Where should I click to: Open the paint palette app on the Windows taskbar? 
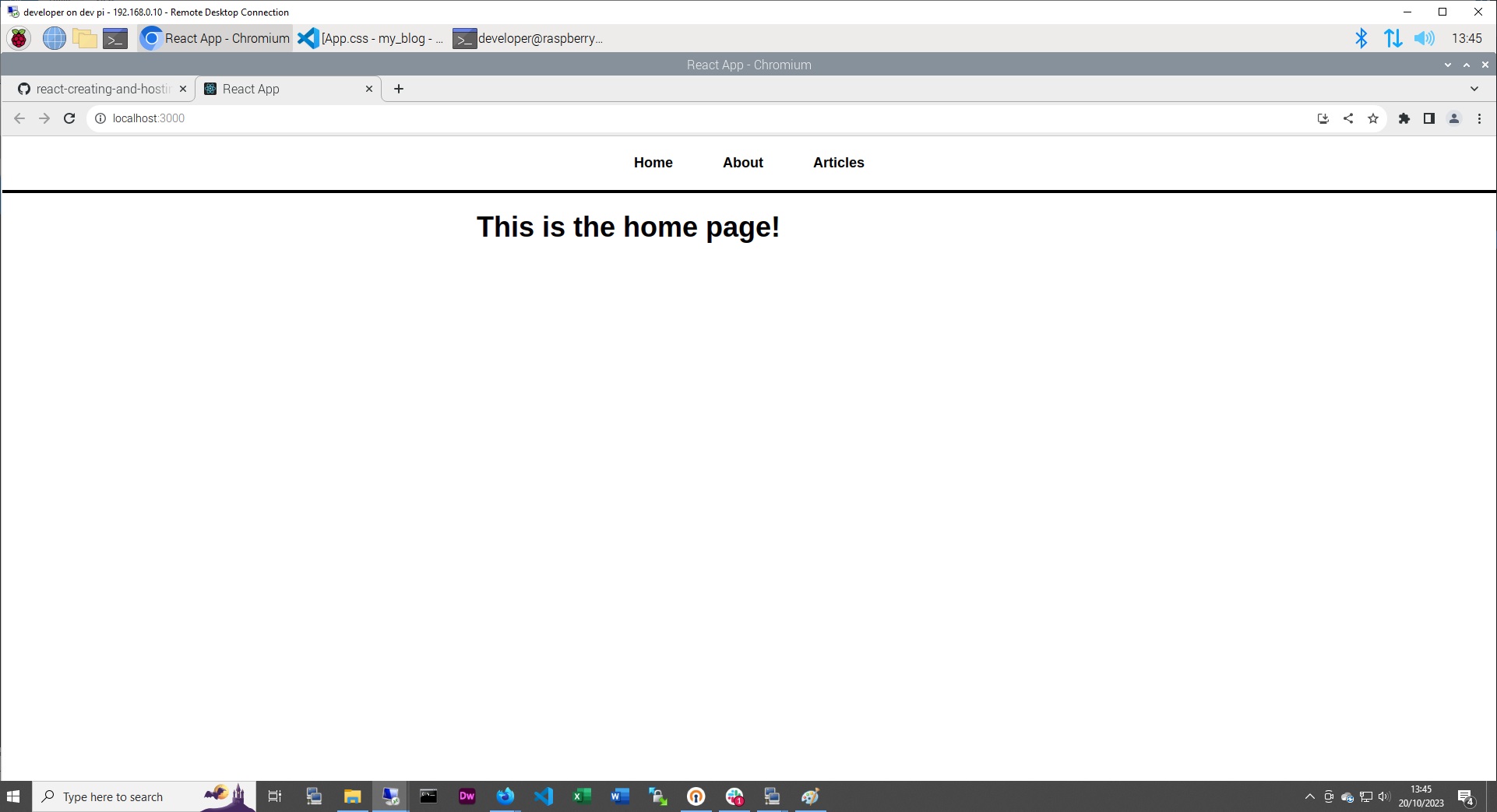810,796
